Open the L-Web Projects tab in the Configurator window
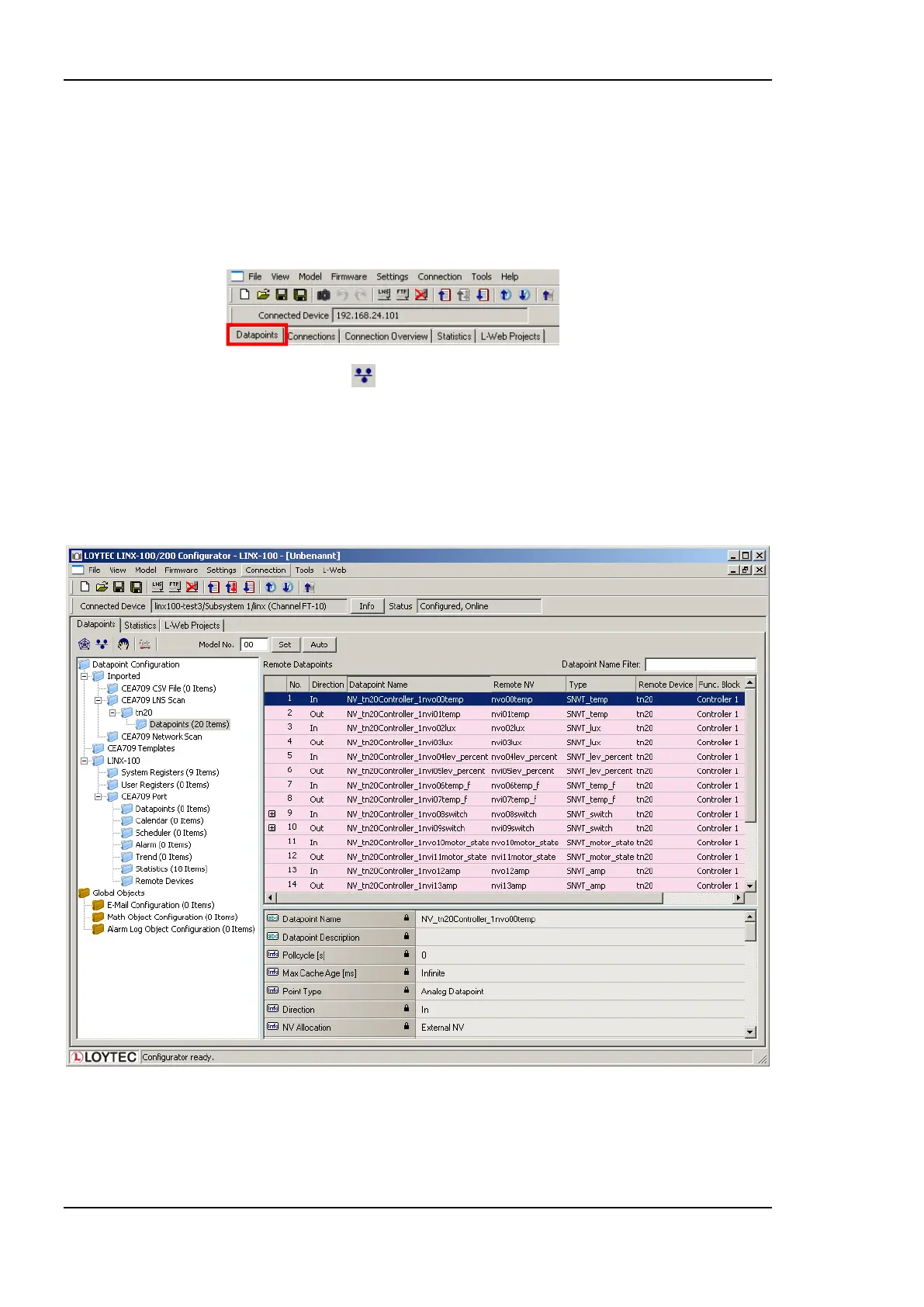 [x=192, y=626]
